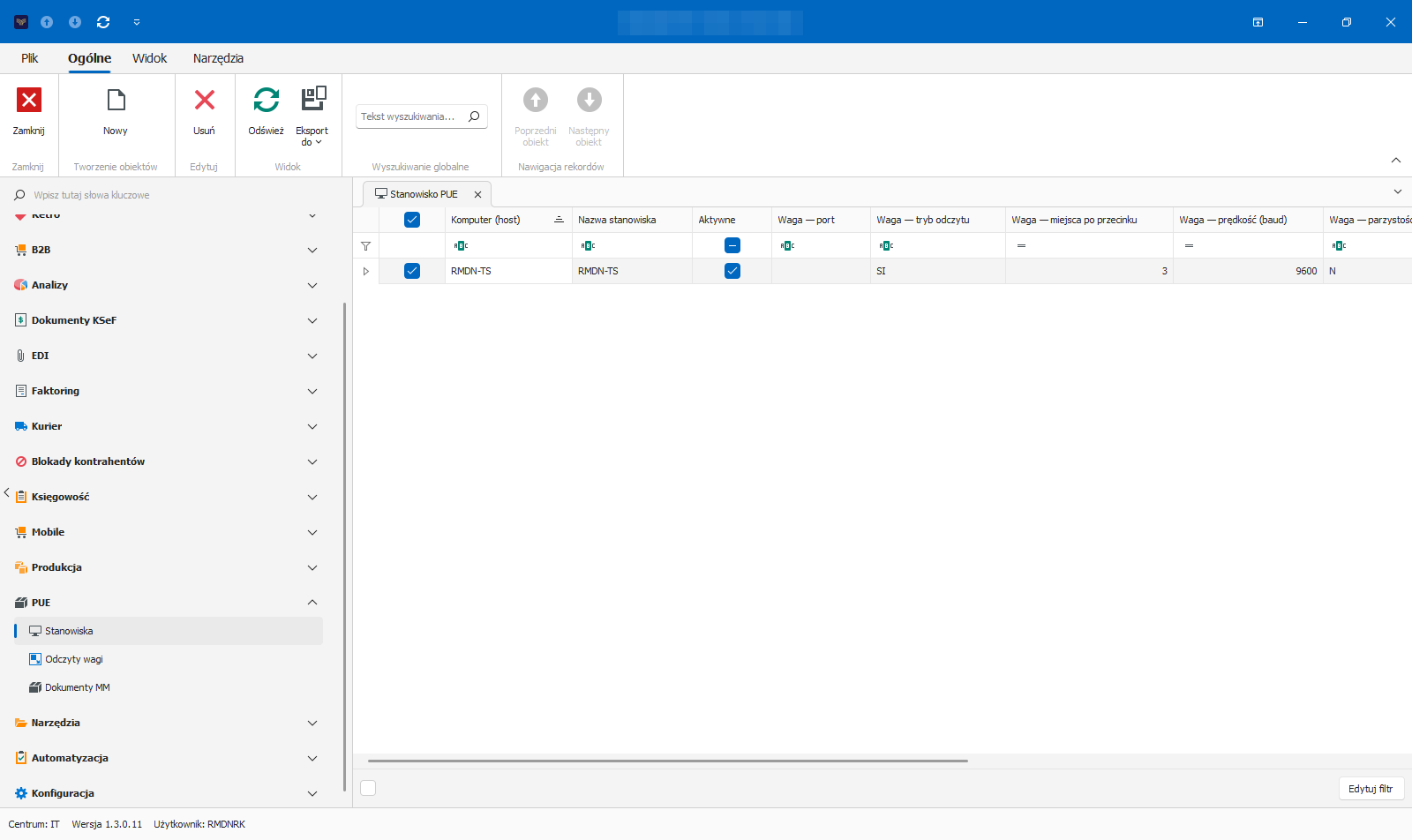Go to Poprzedni obiekt
This screenshot has width=1412, height=840.
coord(536,116)
